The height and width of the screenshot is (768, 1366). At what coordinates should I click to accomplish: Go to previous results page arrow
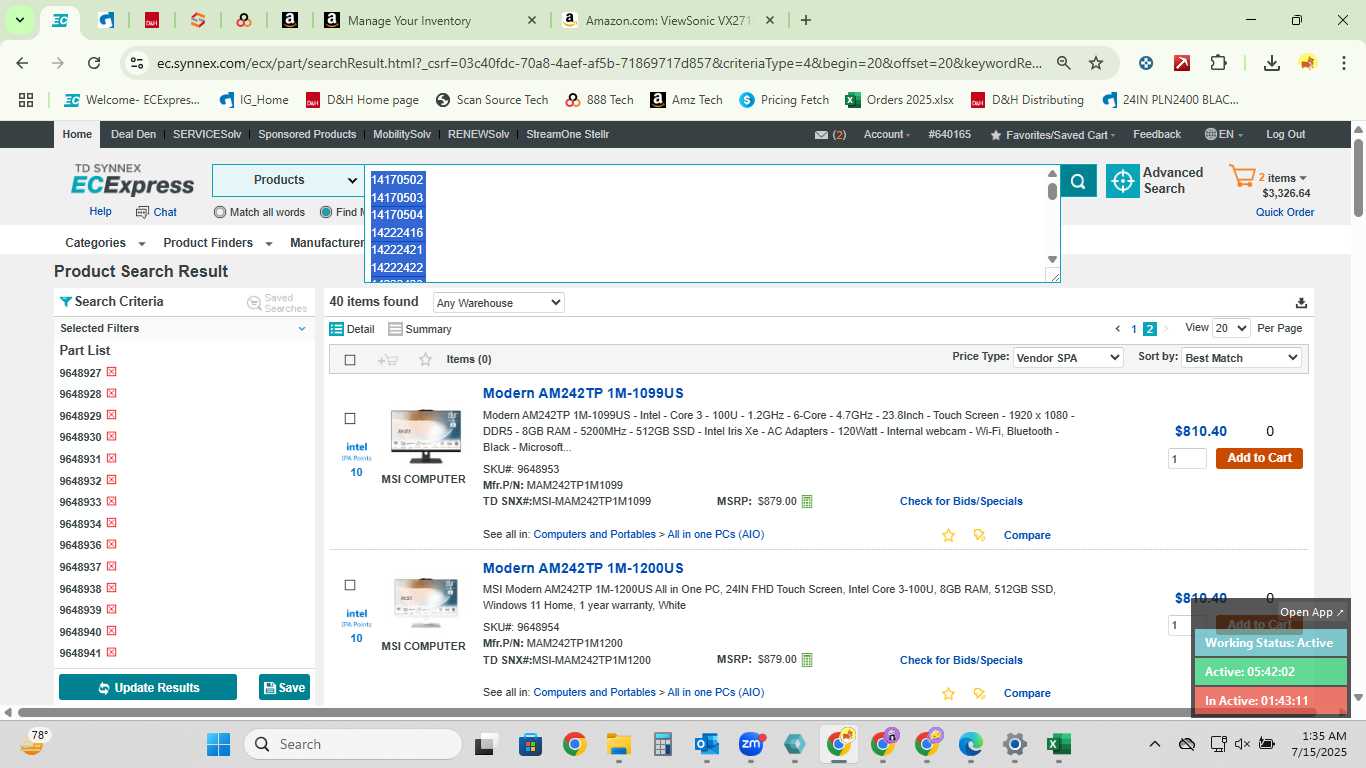pos(1118,329)
